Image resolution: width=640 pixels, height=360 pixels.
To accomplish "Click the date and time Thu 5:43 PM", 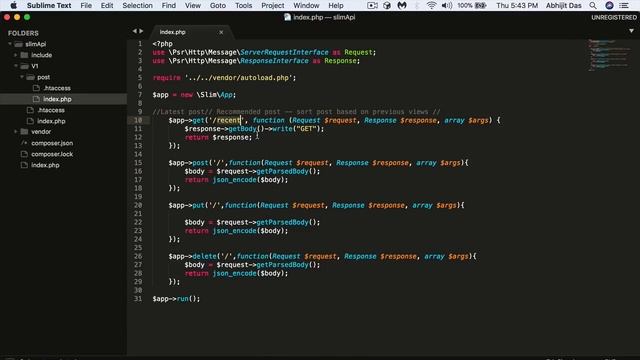I will (x=517, y=5).
